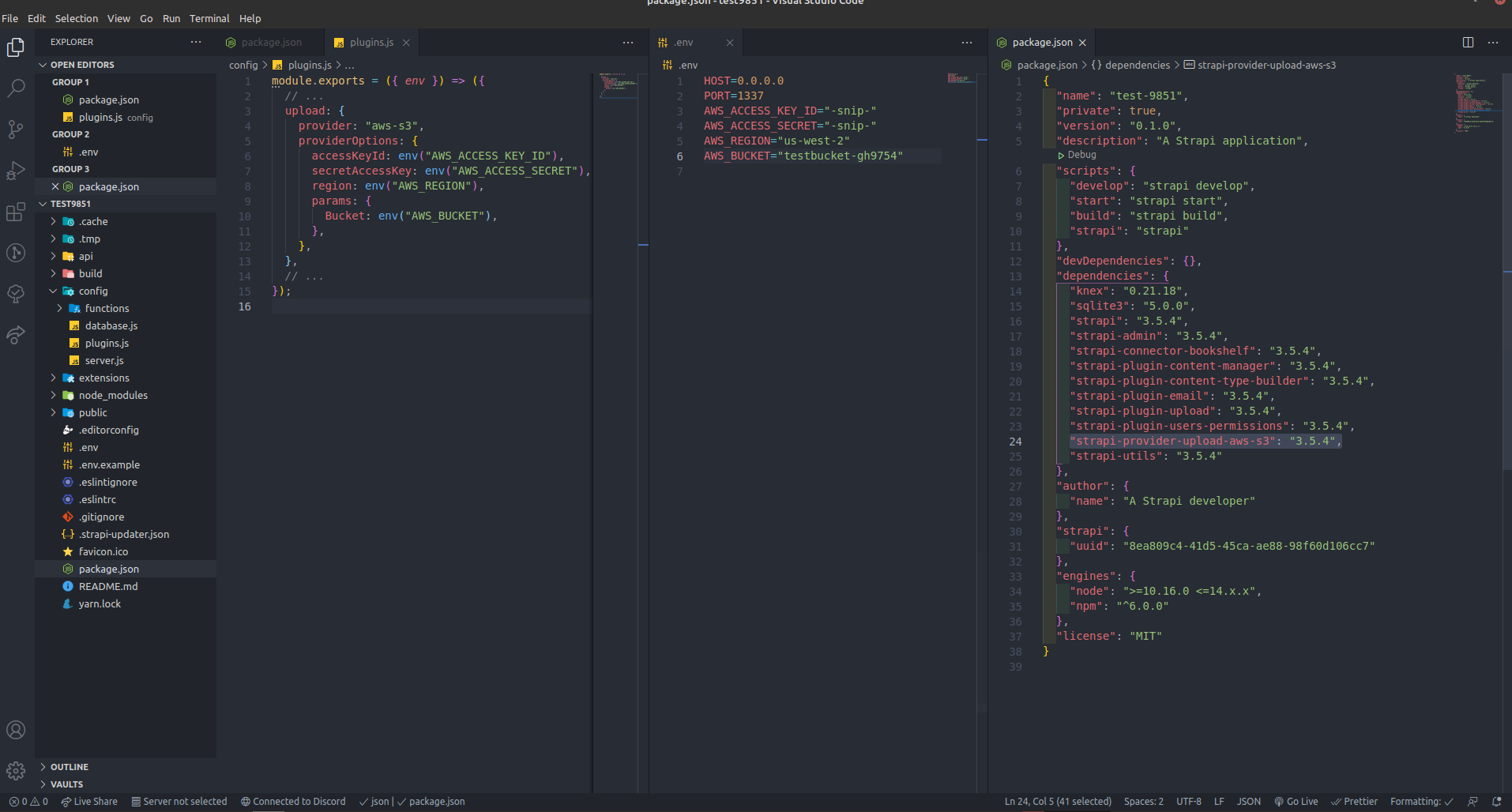
Task: Open the Accounts icon at sidebar bottom
Action: (17, 730)
